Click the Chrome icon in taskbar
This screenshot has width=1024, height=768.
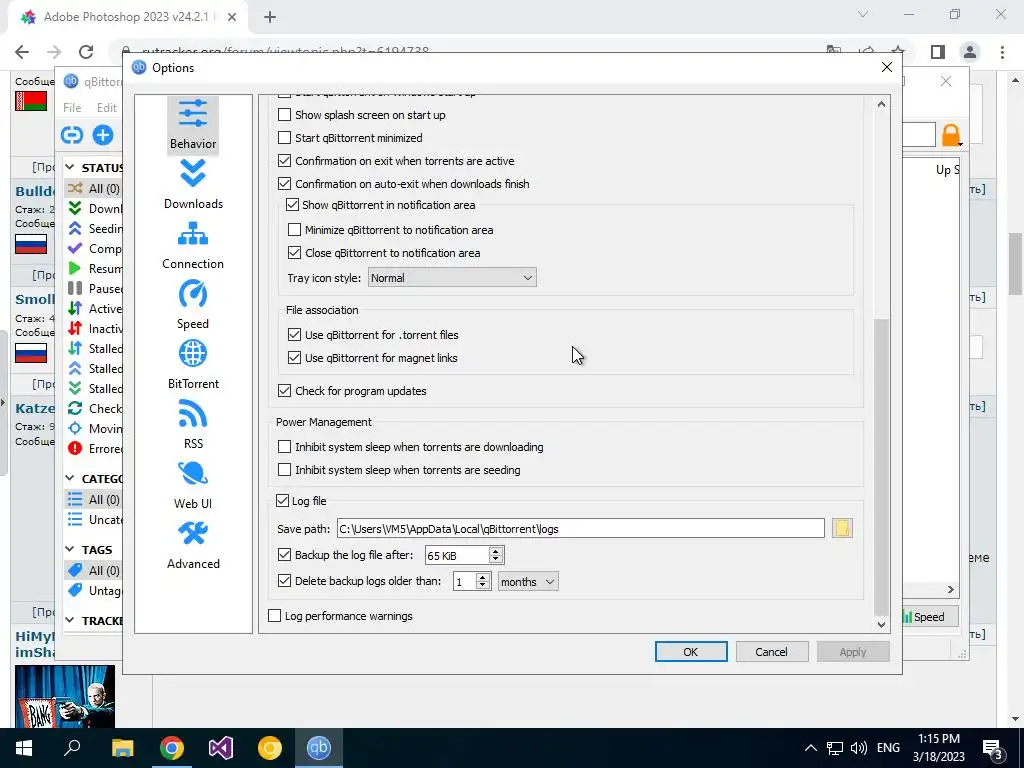click(172, 748)
